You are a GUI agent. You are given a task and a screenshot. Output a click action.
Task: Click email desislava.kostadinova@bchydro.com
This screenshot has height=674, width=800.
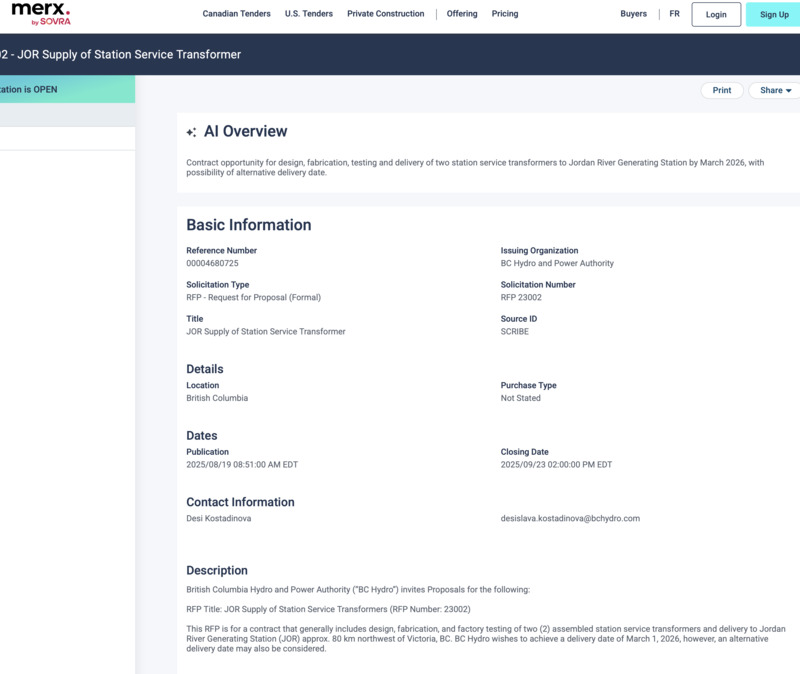pos(570,518)
